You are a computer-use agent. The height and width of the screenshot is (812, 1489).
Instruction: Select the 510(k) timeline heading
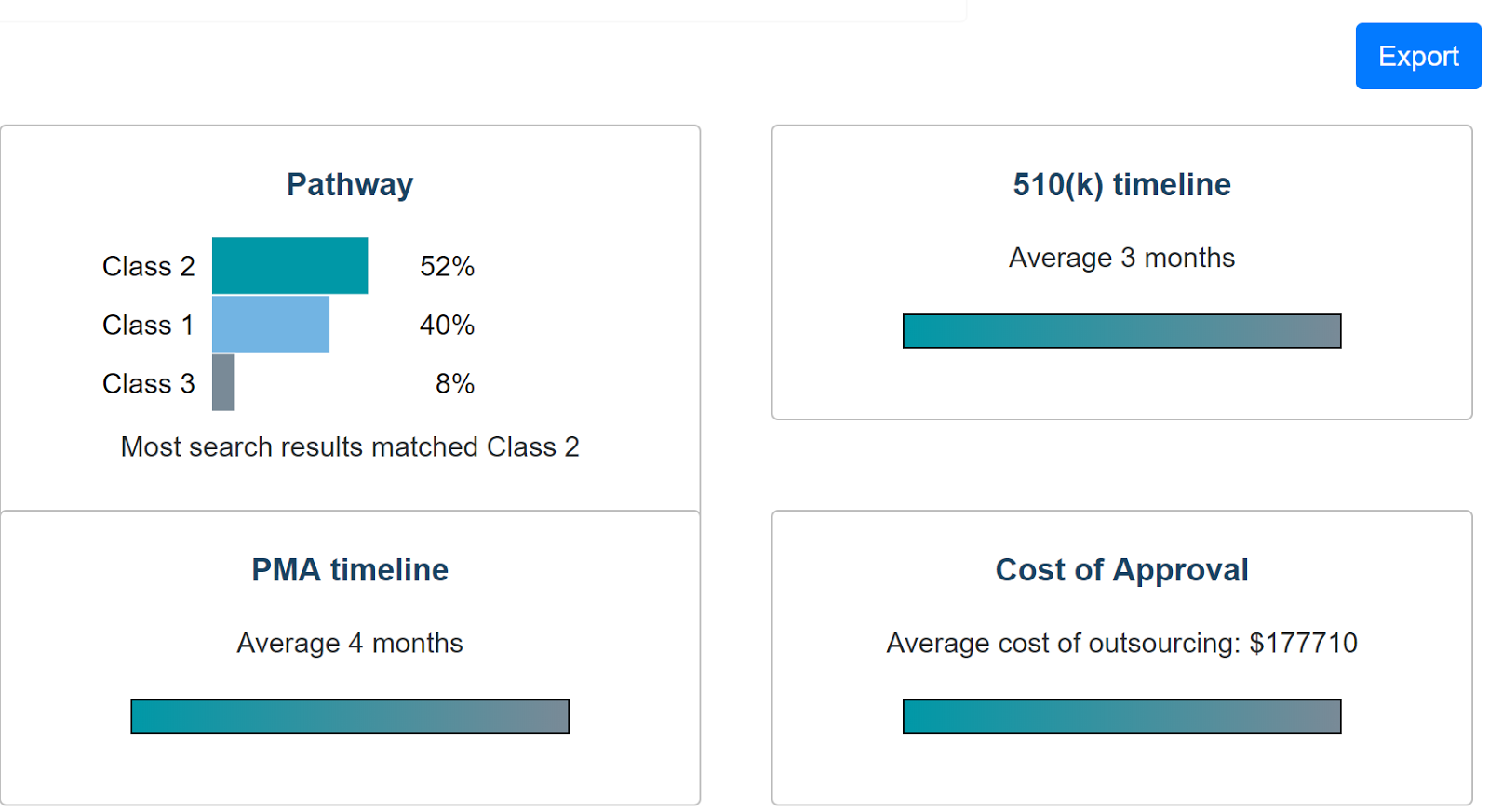tap(1121, 184)
